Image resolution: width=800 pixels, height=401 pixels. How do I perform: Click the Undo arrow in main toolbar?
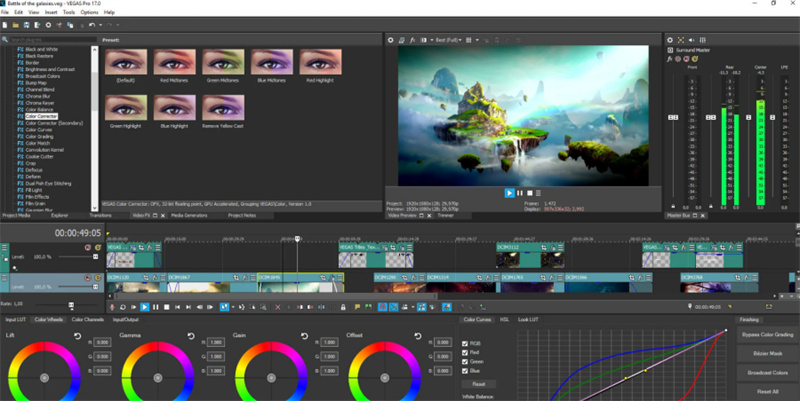tap(91, 23)
